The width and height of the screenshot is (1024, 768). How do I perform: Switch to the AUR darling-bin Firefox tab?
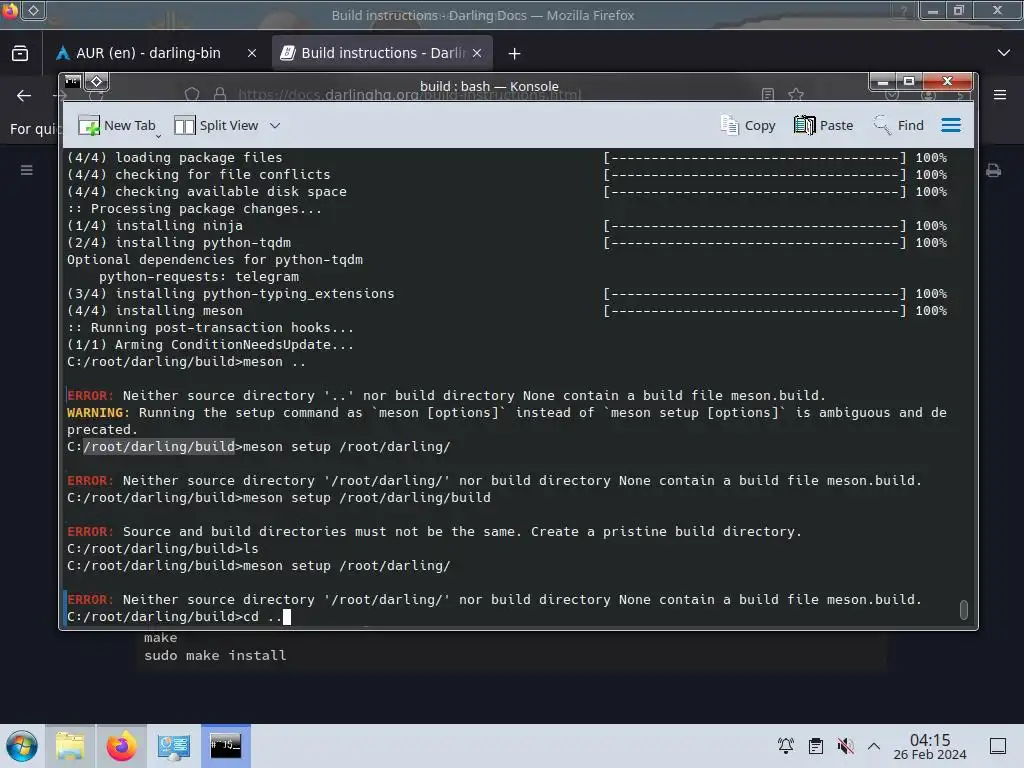pos(148,53)
